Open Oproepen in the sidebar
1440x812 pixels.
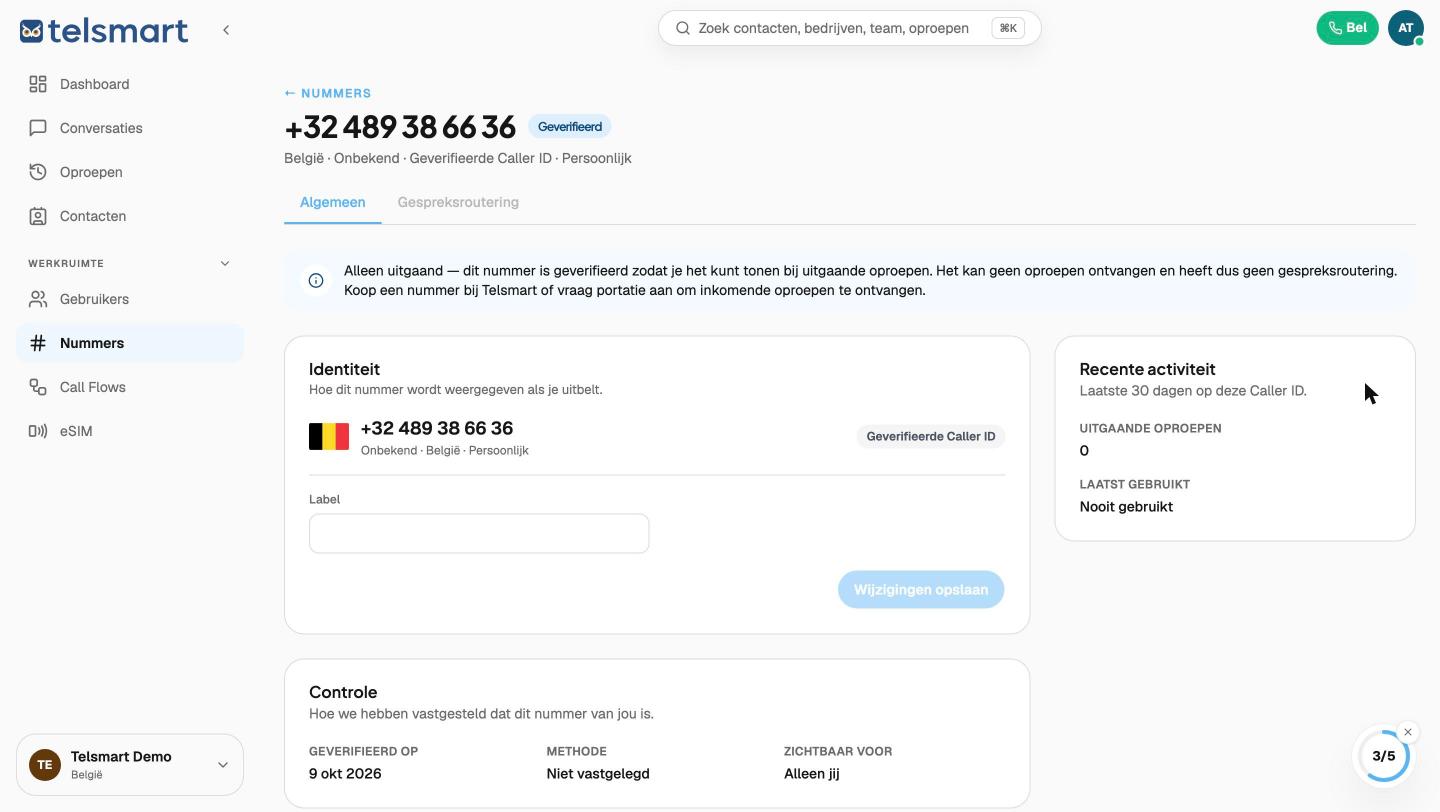(130, 172)
